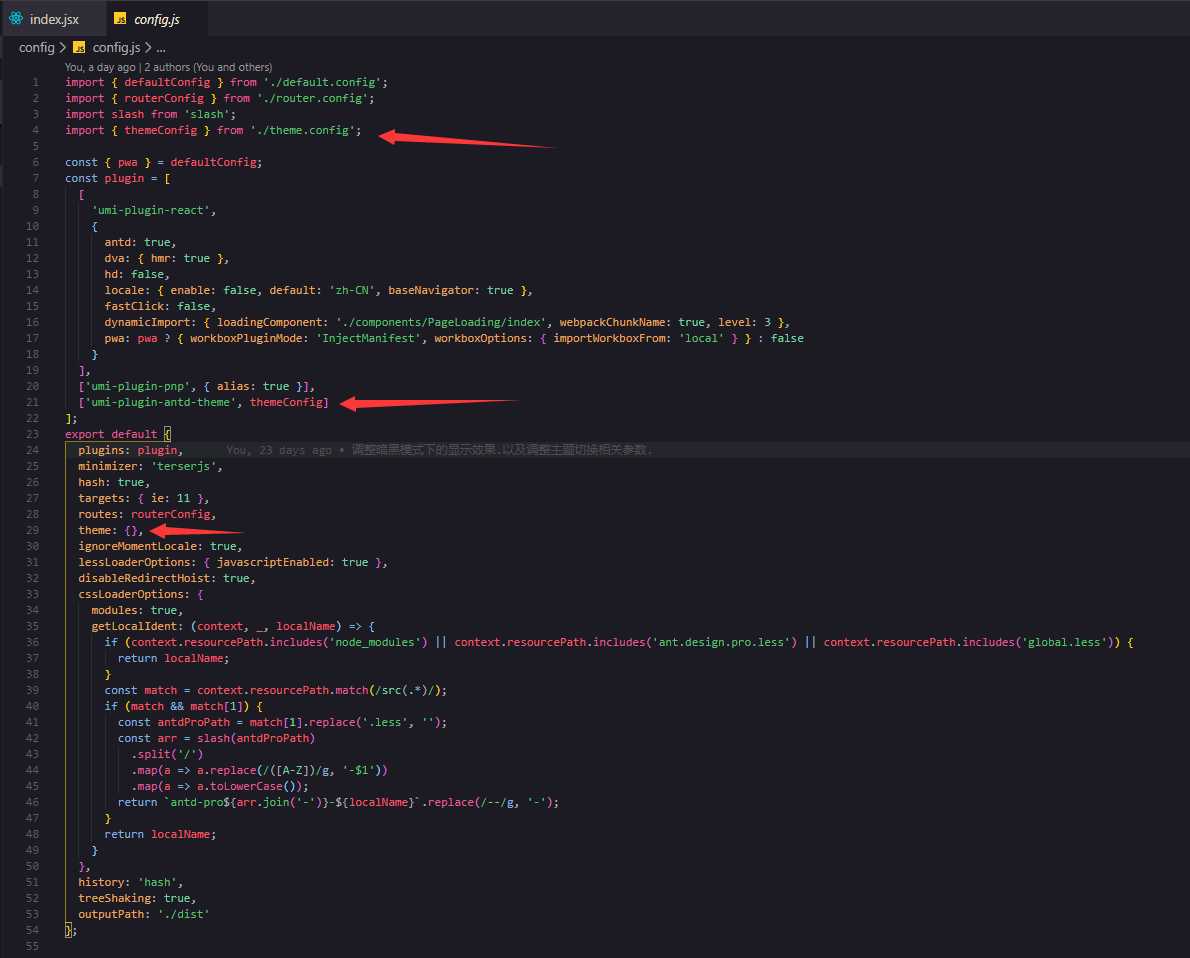Click 'slash' module string on line 3
This screenshot has width=1190, height=958.
206,114
